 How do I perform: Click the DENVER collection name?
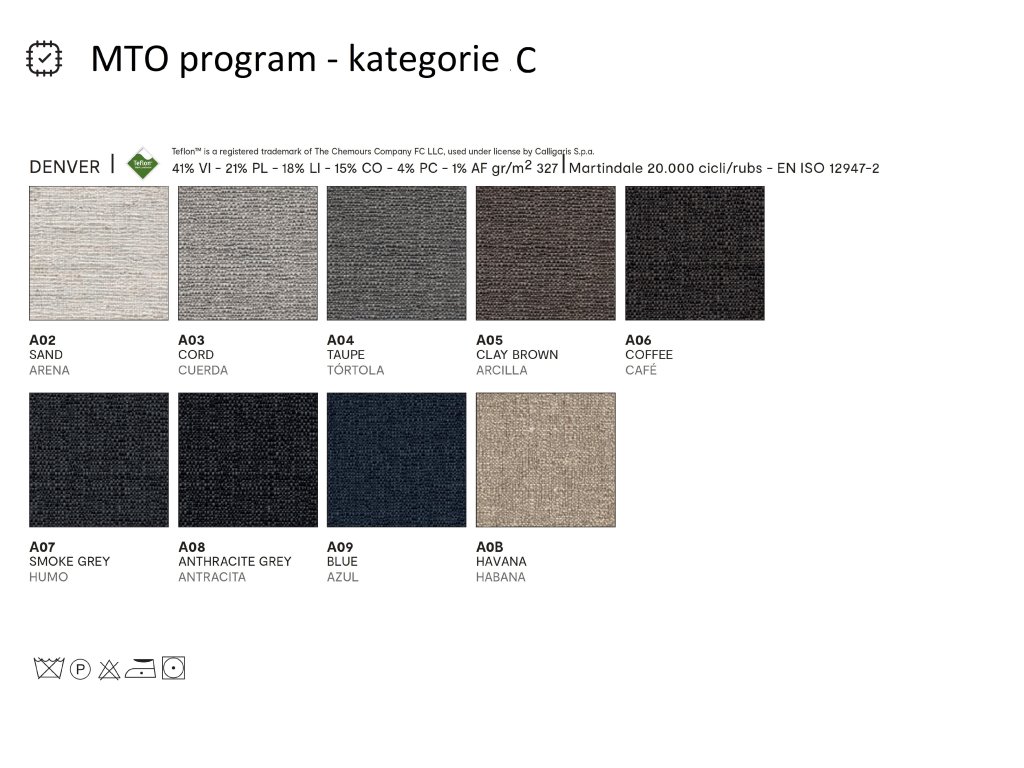(65, 167)
